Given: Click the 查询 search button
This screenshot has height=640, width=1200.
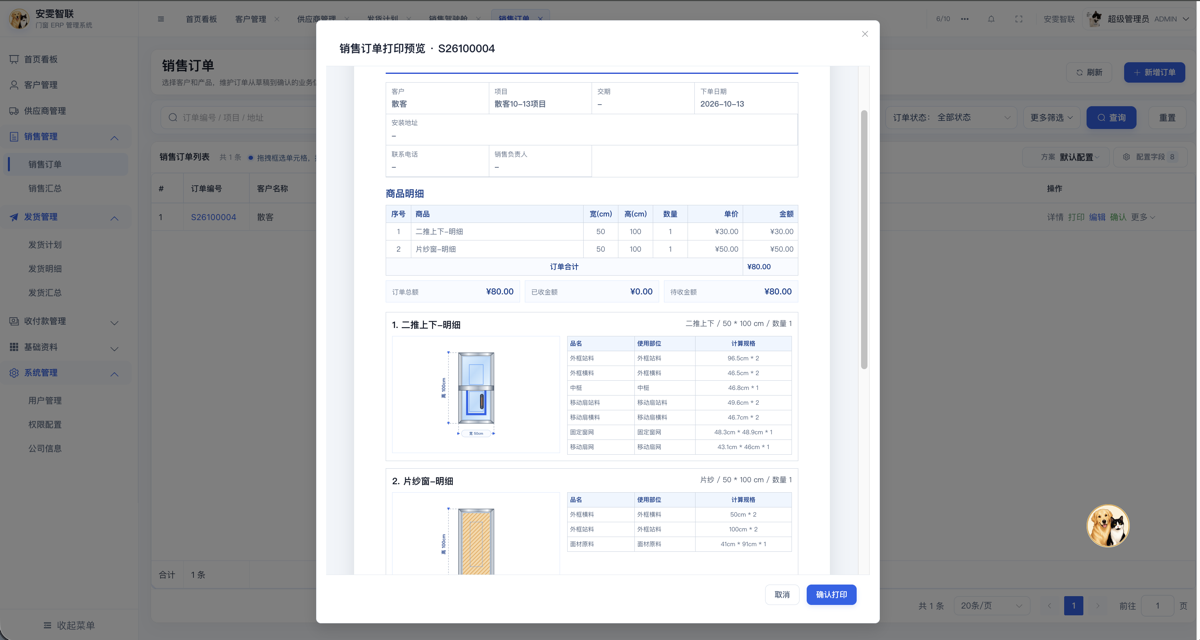Looking at the screenshot, I should (x=1112, y=118).
